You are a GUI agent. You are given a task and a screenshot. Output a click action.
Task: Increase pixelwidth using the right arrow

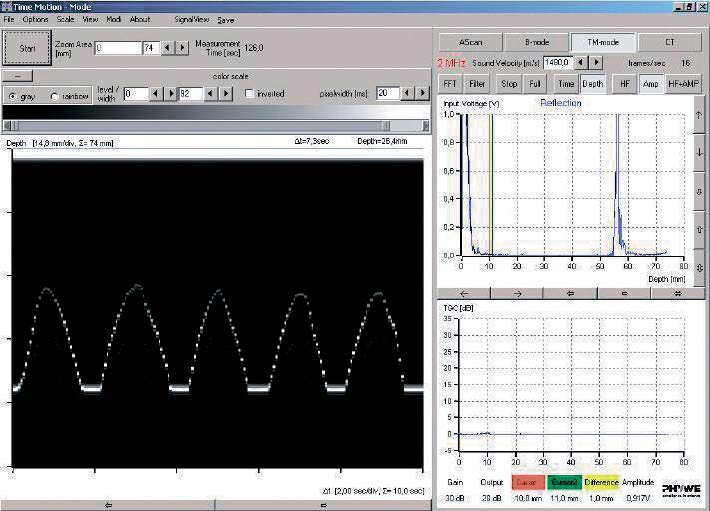pos(424,94)
